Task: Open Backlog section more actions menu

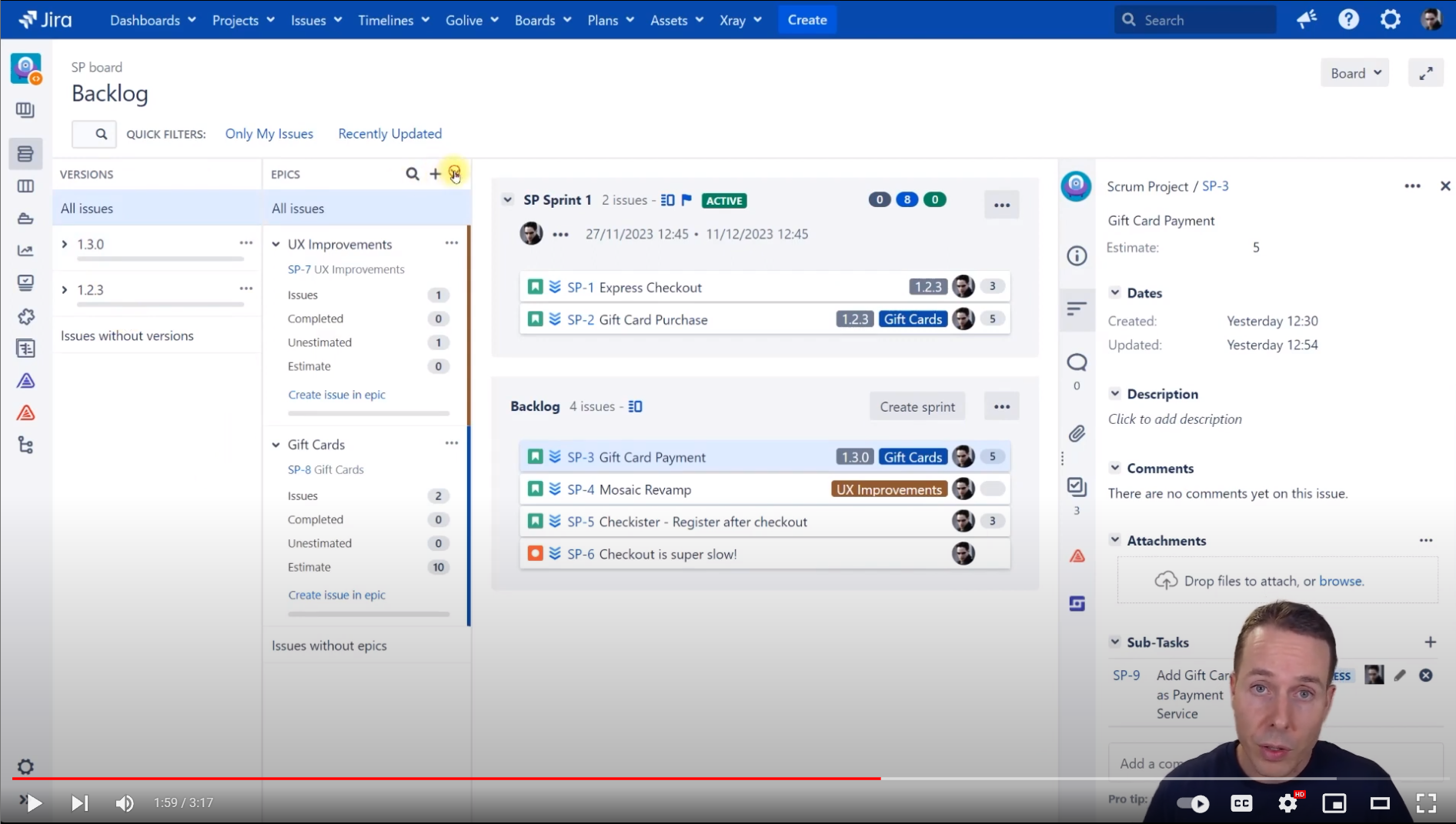Action: click(1001, 406)
